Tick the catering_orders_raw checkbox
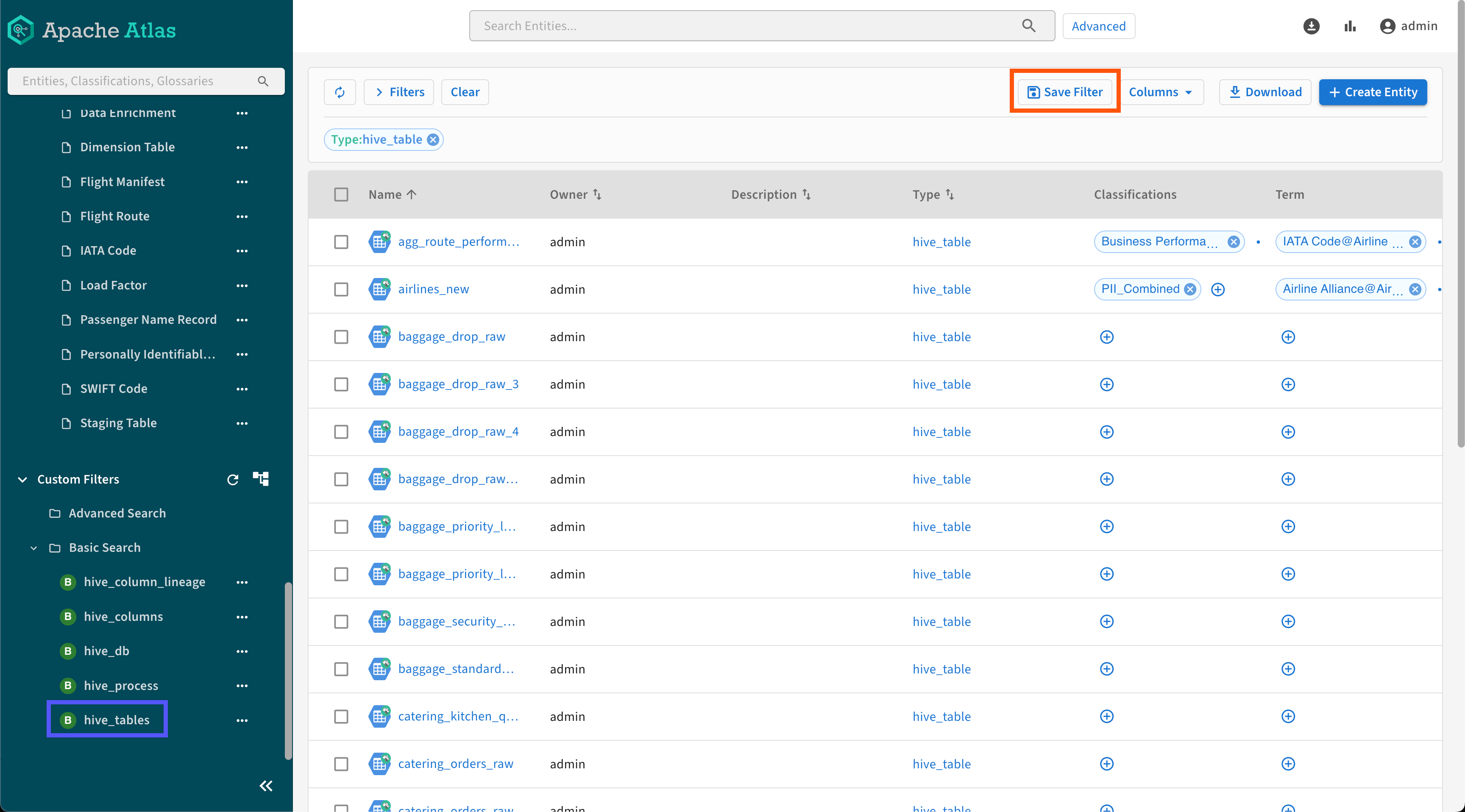 pyautogui.click(x=341, y=764)
